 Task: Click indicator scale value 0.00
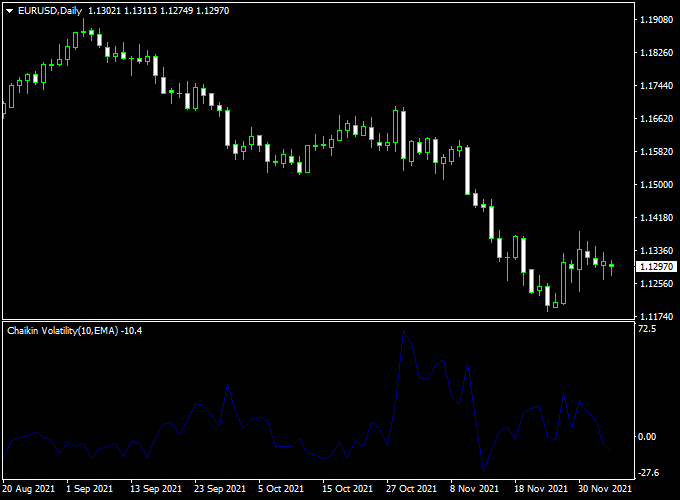[x=647, y=437]
